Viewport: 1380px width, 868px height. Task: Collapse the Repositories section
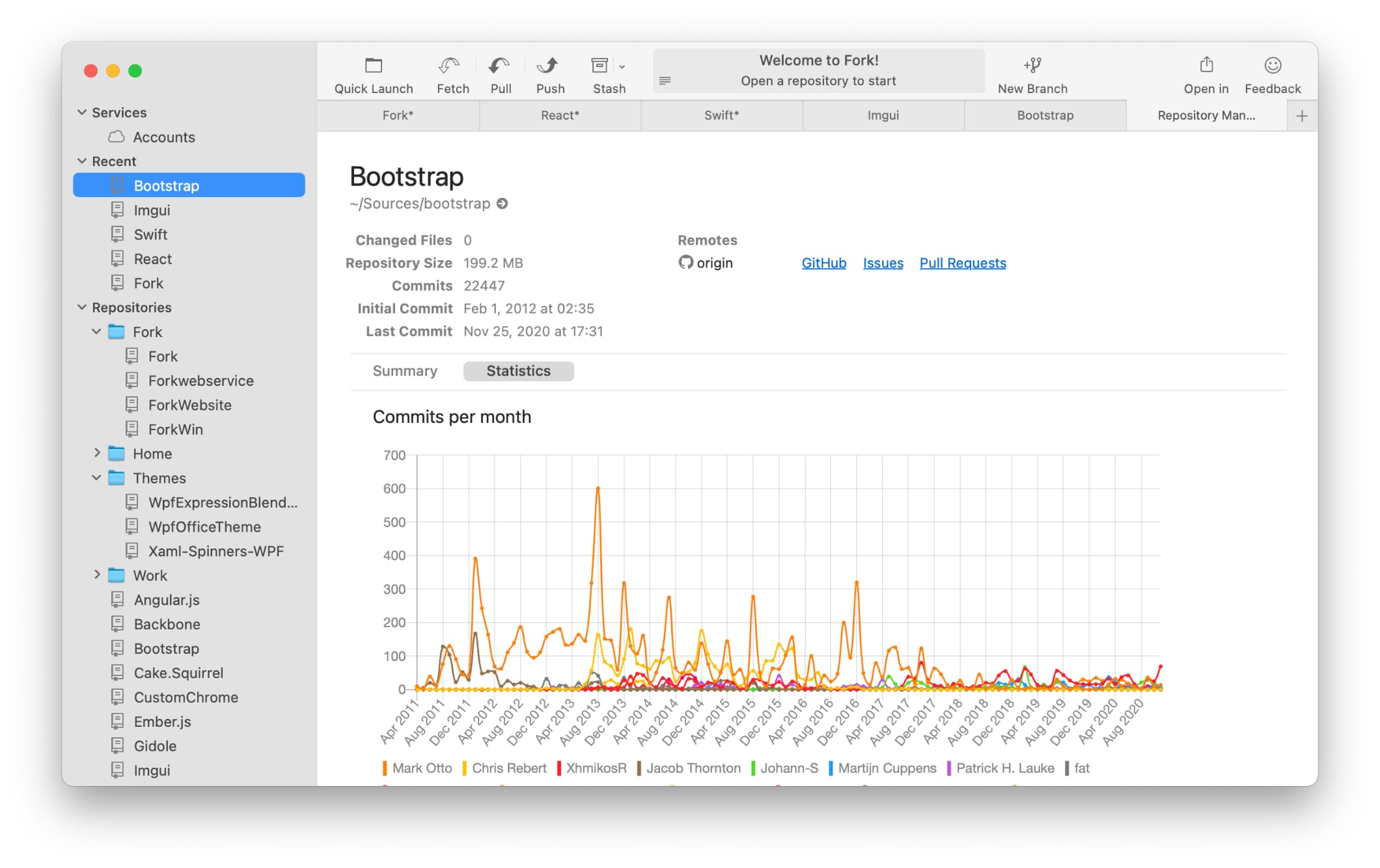pos(82,307)
